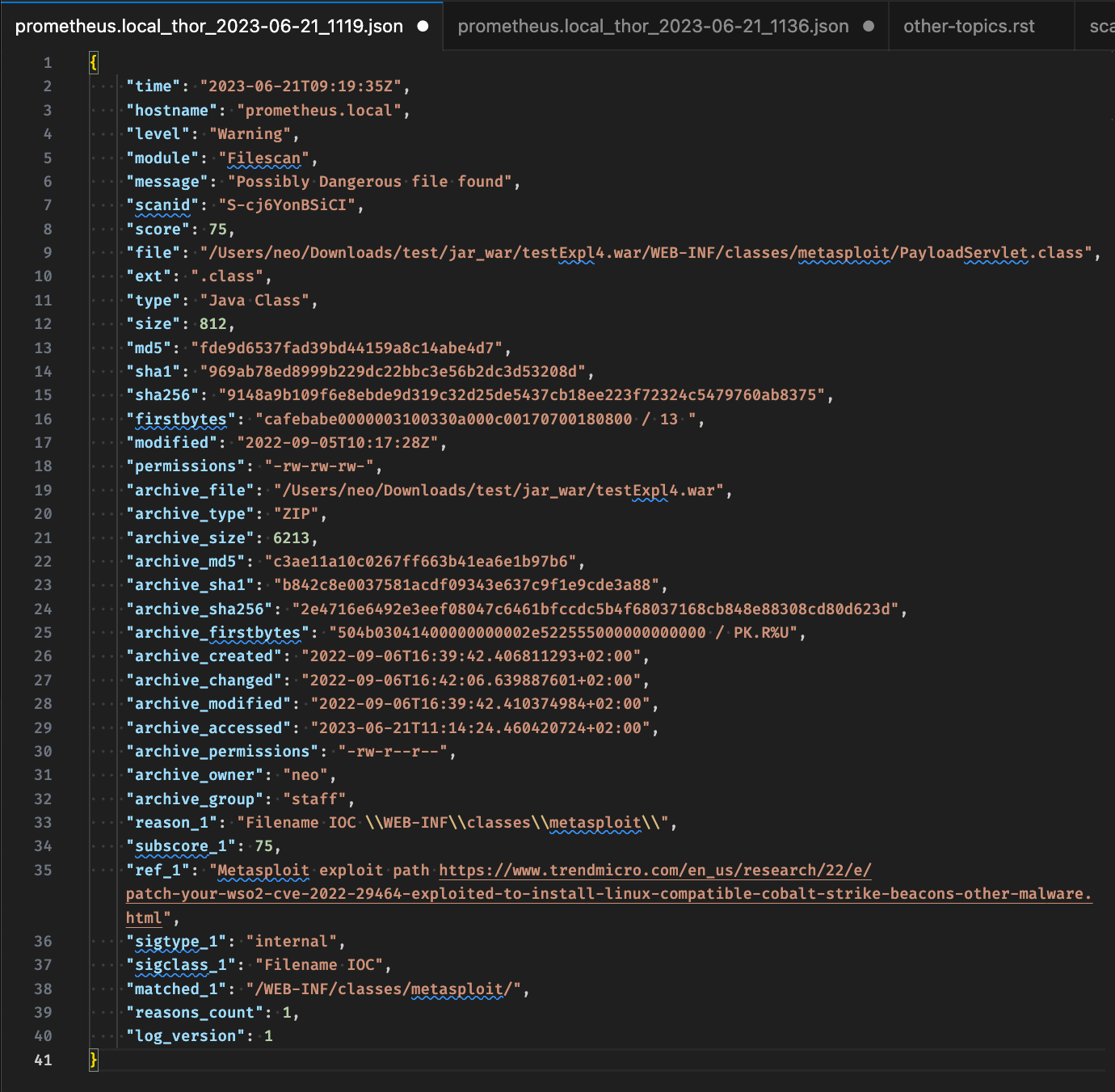Click line number 35 in the gutter
This screenshot has width=1115, height=1092.
pos(43,871)
